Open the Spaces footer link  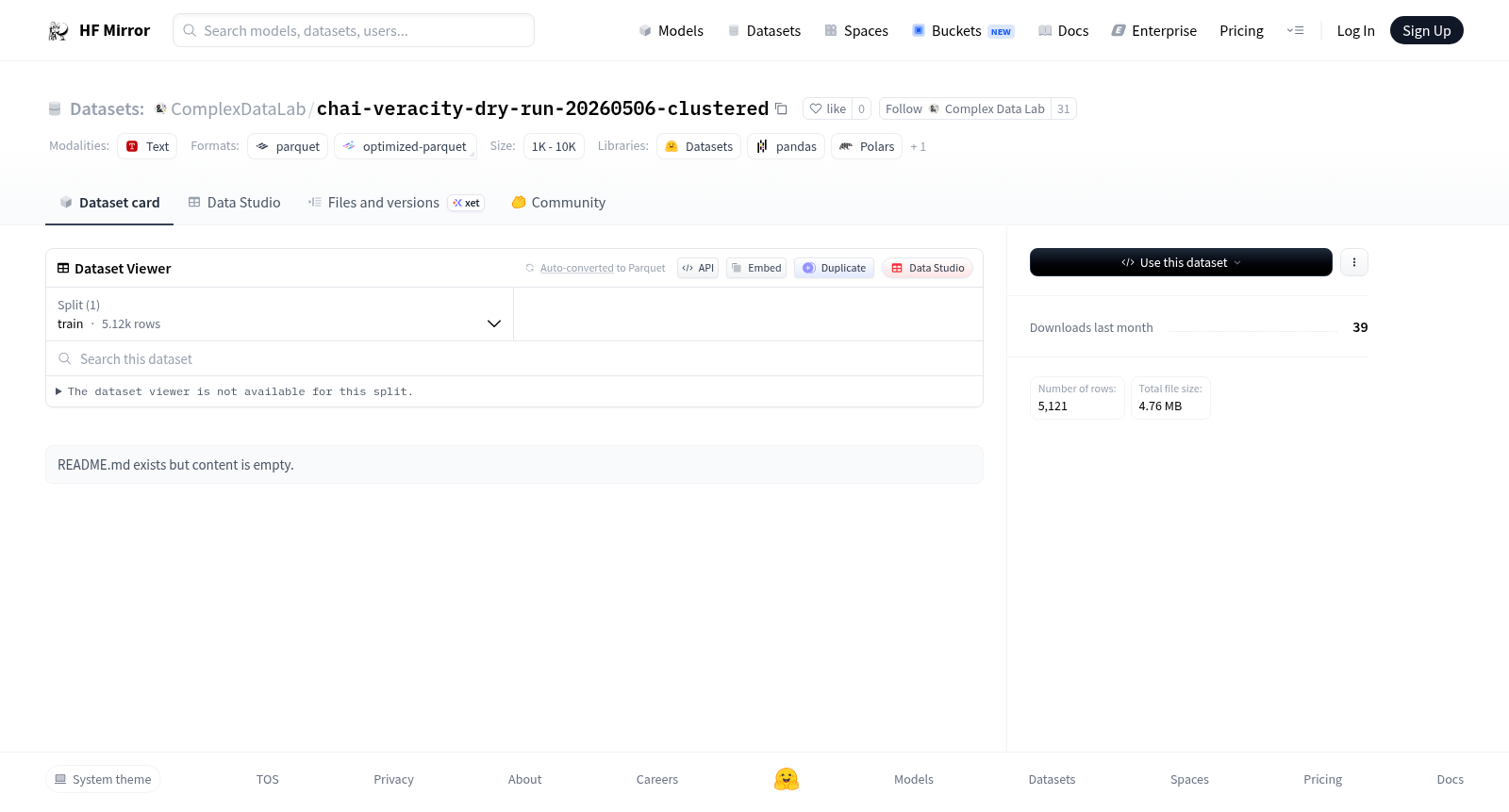pyautogui.click(x=1189, y=779)
